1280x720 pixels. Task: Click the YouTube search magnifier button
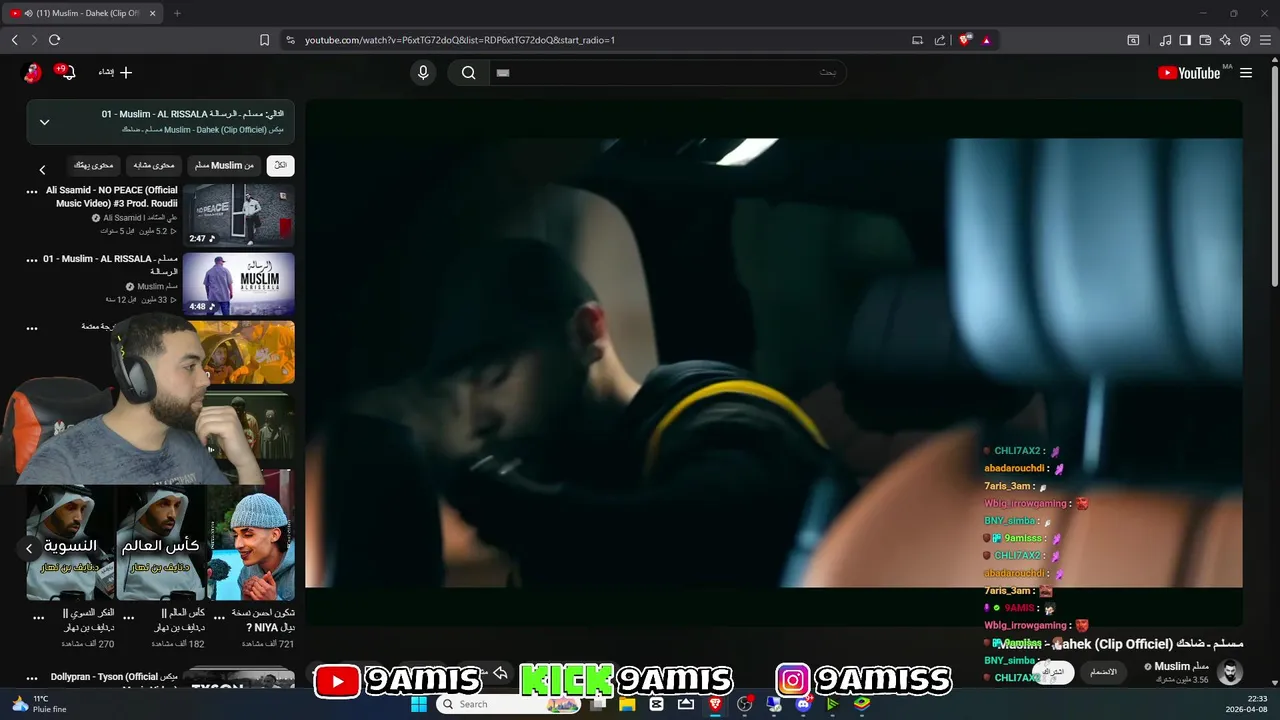[468, 72]
